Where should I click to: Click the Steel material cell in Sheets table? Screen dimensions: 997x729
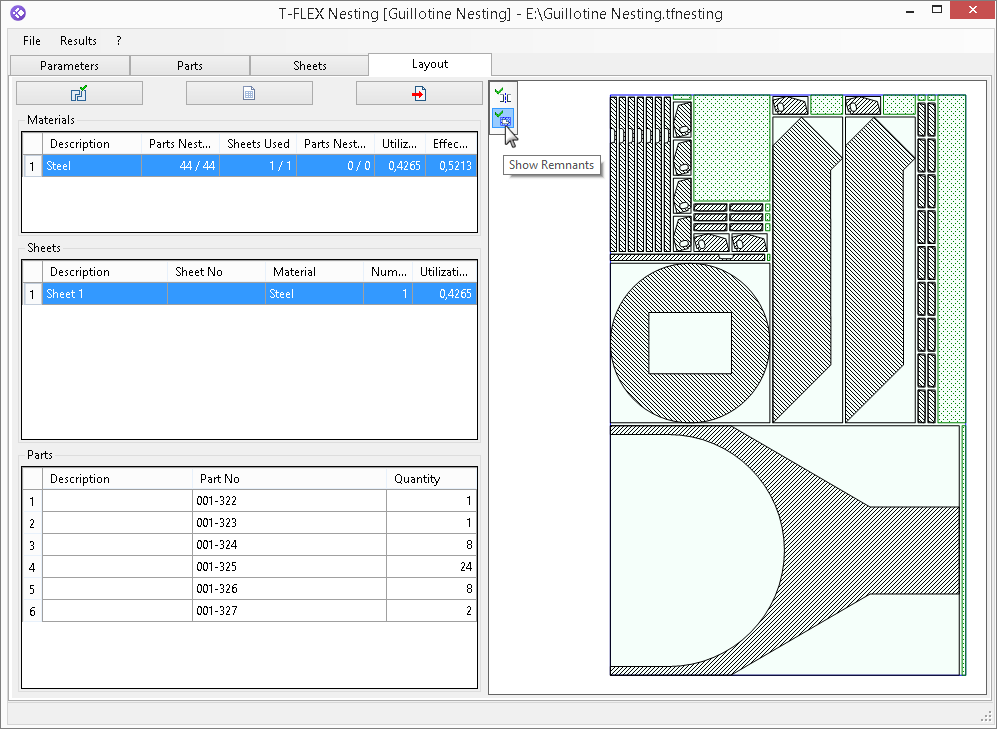click(315, 294)
